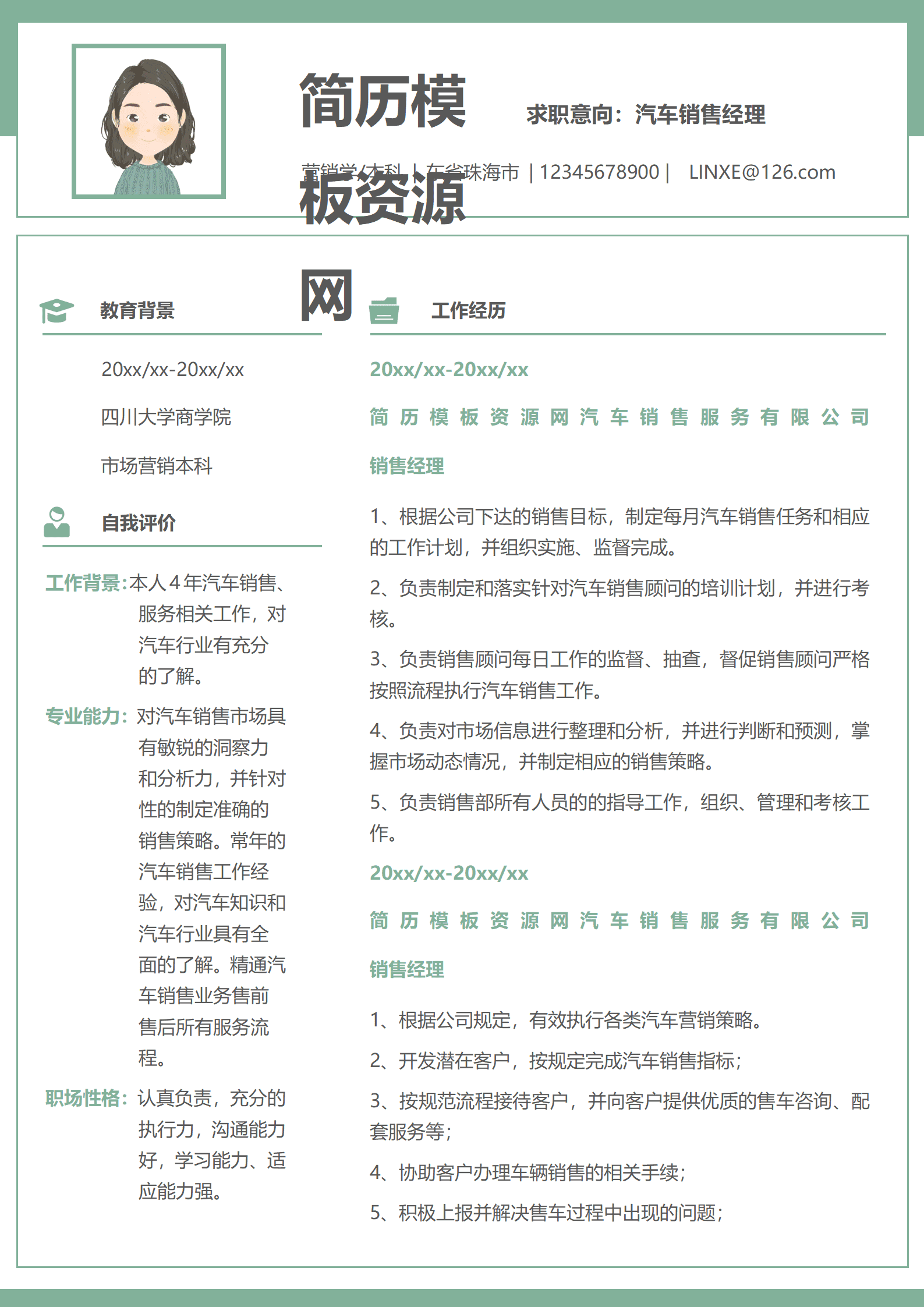The width and height of the screenshot is (924, 1307).
Task: Click the education date 20xx/xx-20xx/xx
Action: [x=172, y=369]
